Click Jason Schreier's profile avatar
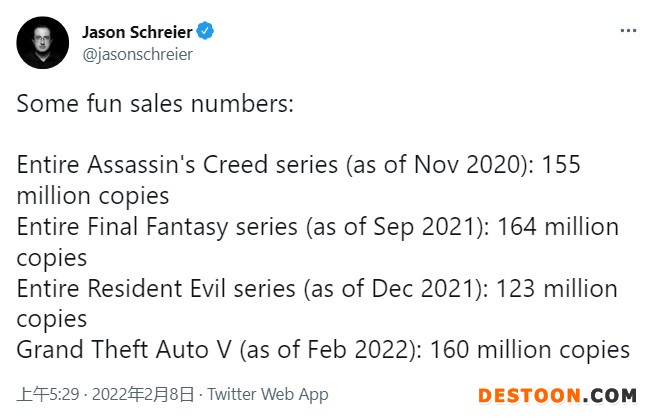Screen dimensions: 650x418 pos(41,42)
